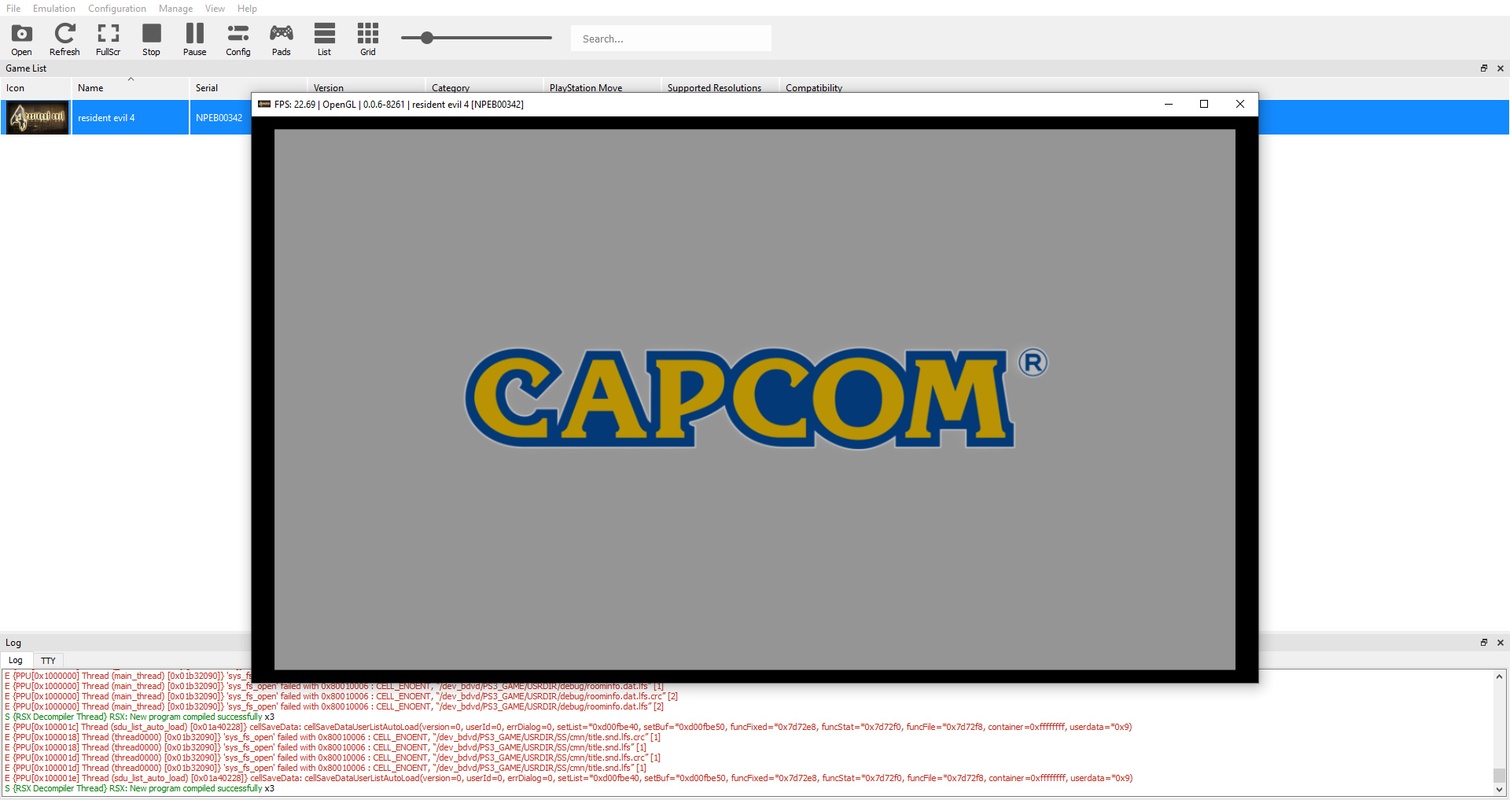
Task: Click the icon size slider handle
Action: pyautogui.click(x=427, y=38)
